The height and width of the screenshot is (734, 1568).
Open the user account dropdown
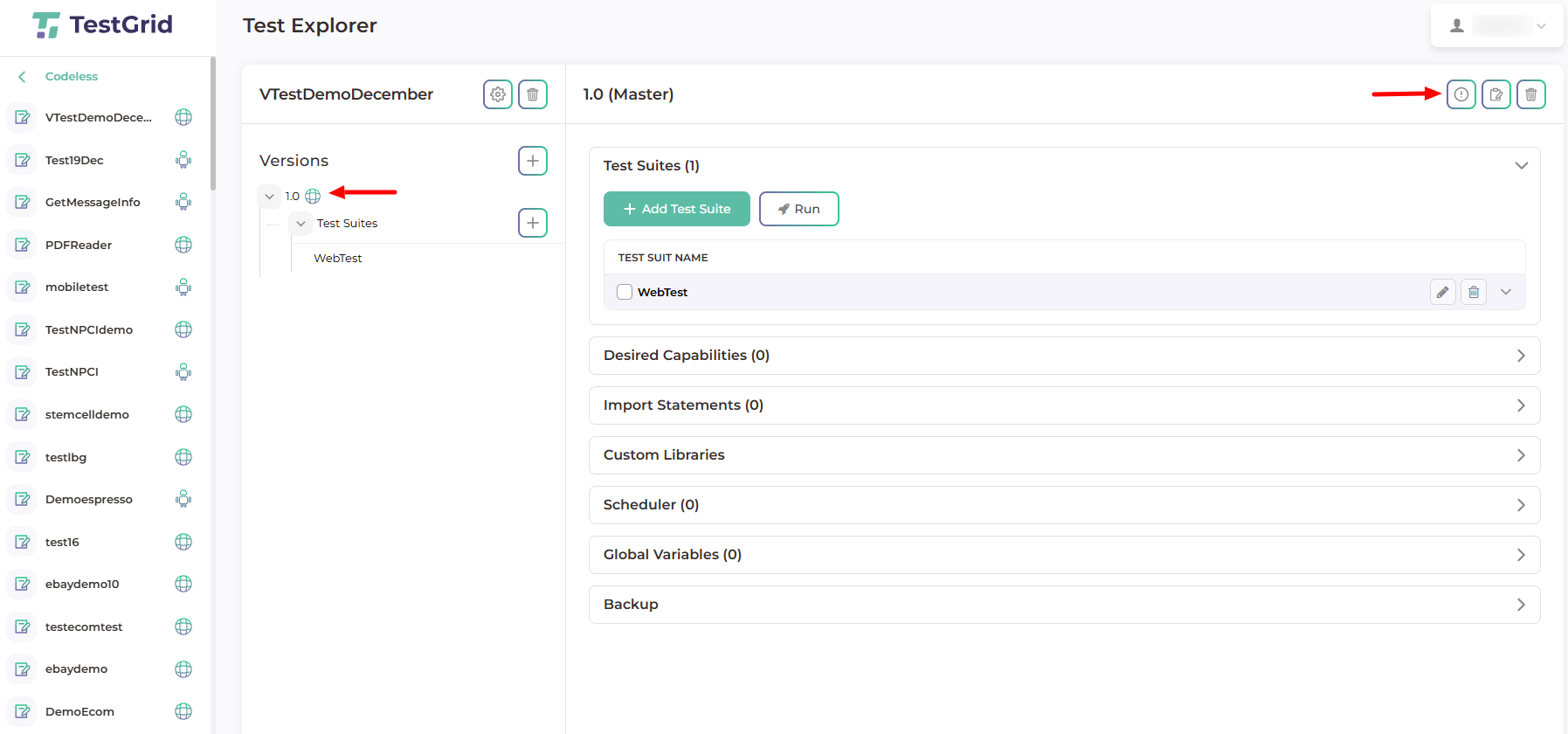pyautogui.click(x=1496, y=26)
